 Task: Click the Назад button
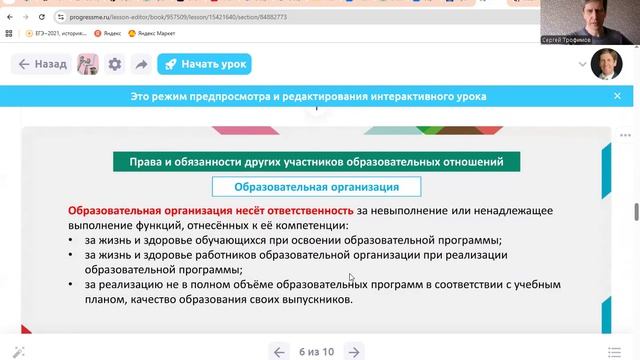pos(42,64)
